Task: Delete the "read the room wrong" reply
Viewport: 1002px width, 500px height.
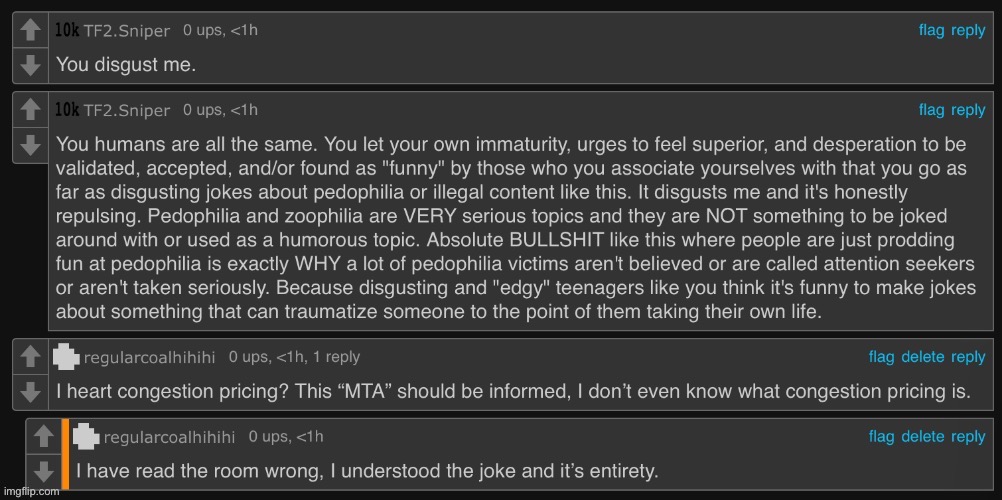Action: [922, 437]
